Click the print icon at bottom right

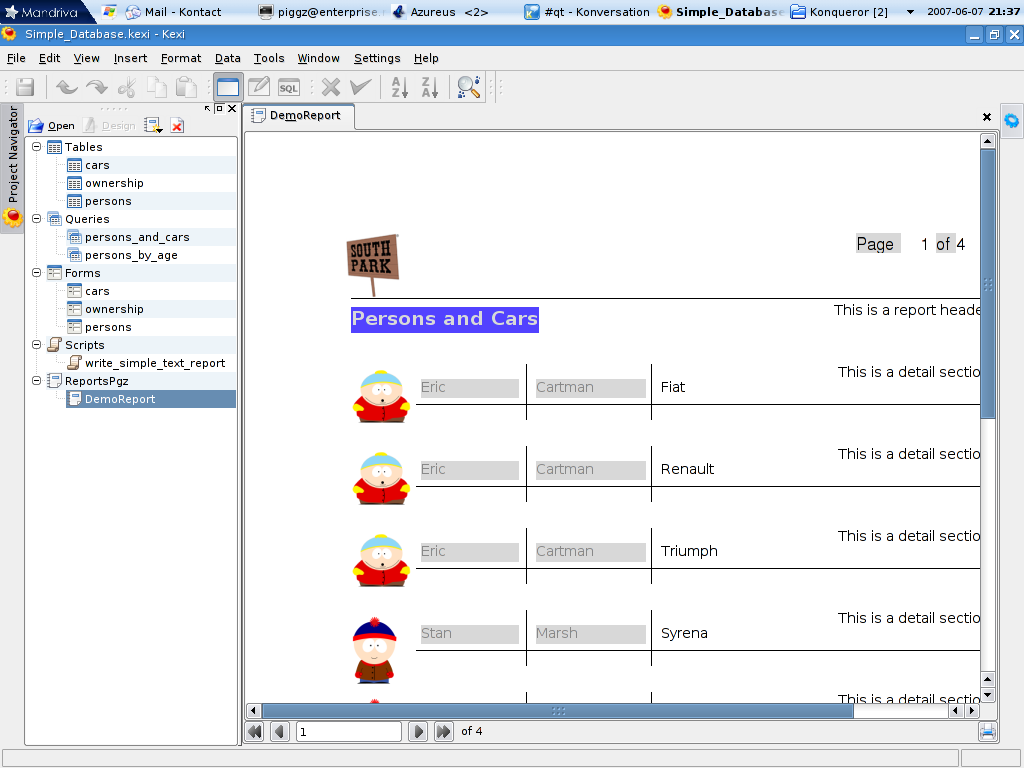pos(987,731)
